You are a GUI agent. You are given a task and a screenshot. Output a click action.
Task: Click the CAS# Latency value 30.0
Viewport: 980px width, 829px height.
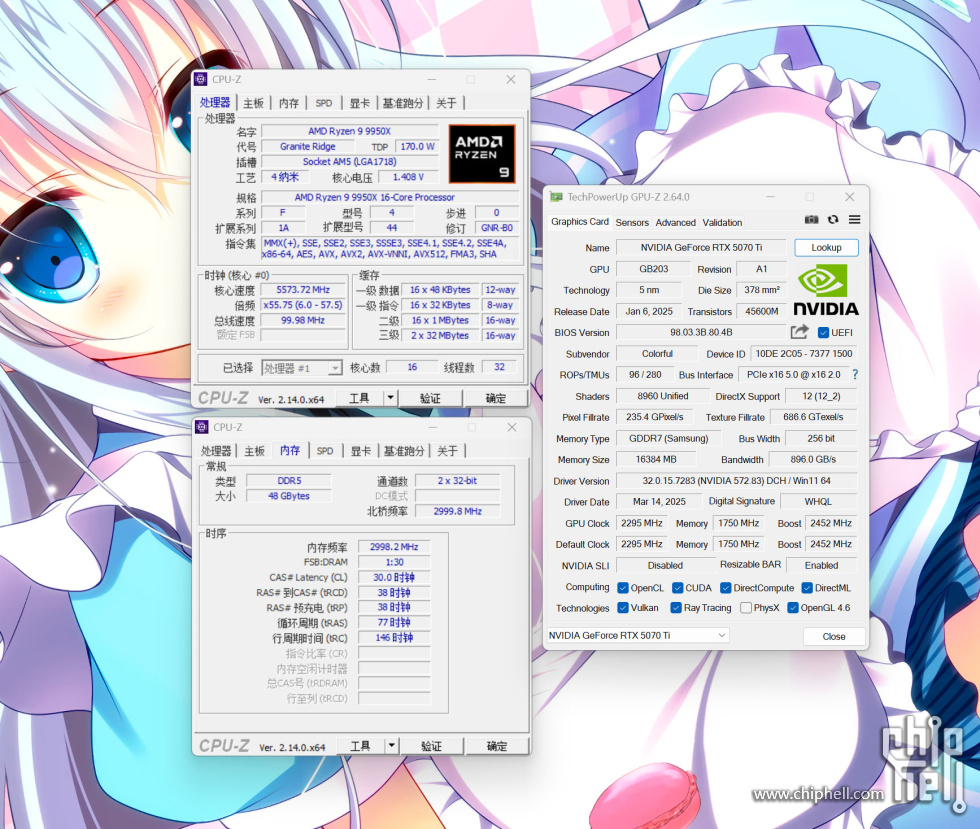[394, 577]
